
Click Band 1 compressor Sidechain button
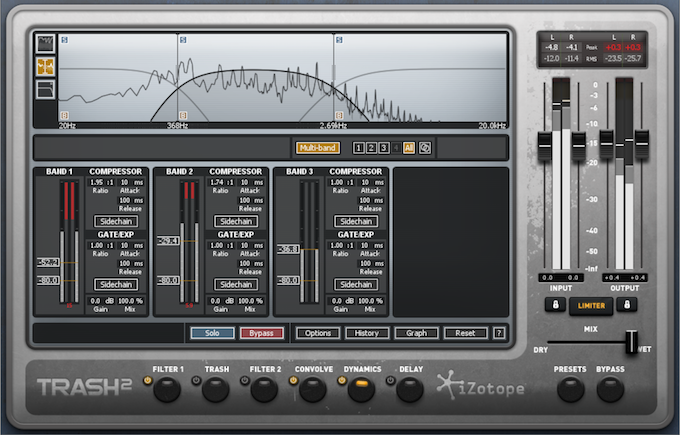tap(116, 221)
